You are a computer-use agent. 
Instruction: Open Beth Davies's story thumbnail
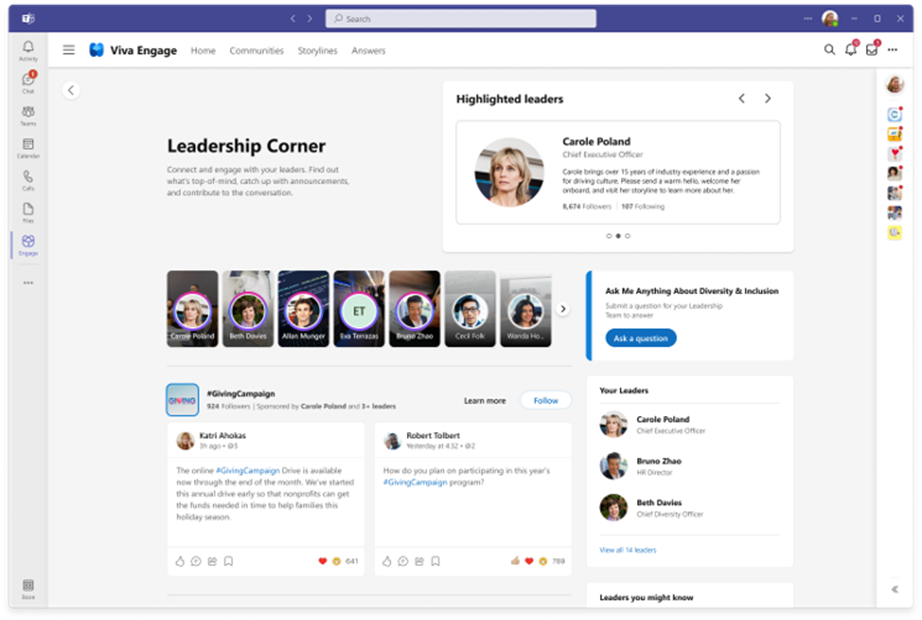248,309
